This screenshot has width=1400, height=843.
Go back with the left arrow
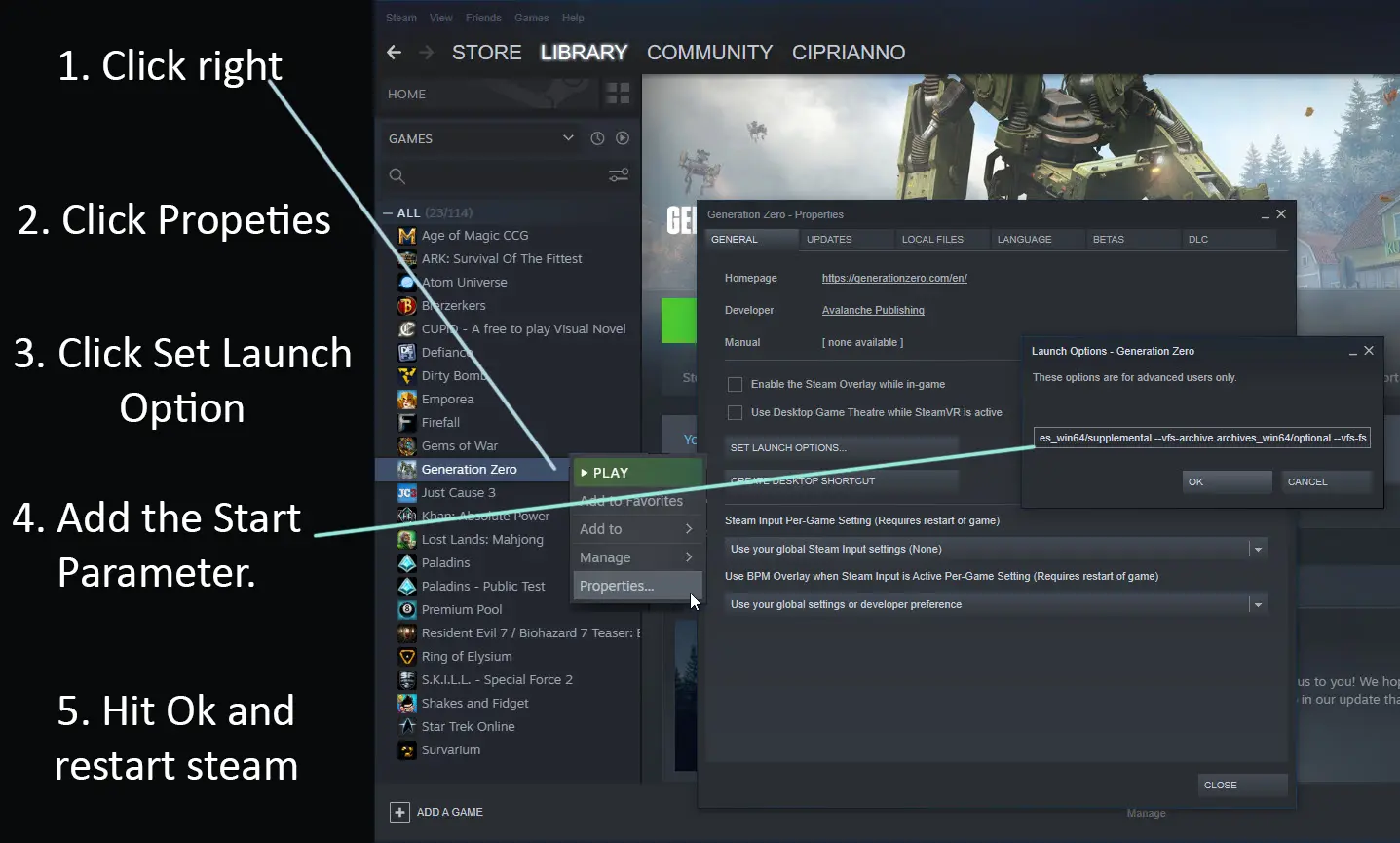[x=394, y=53]
